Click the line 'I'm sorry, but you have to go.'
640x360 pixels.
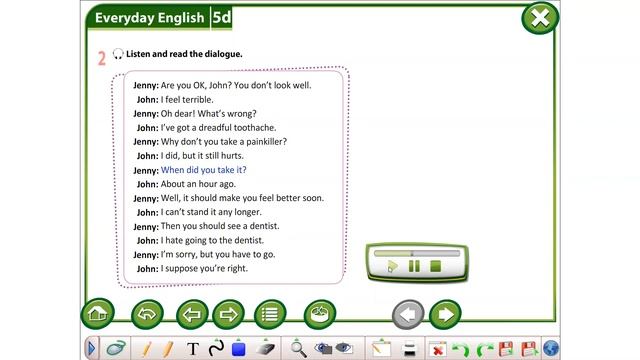(218, 254)
